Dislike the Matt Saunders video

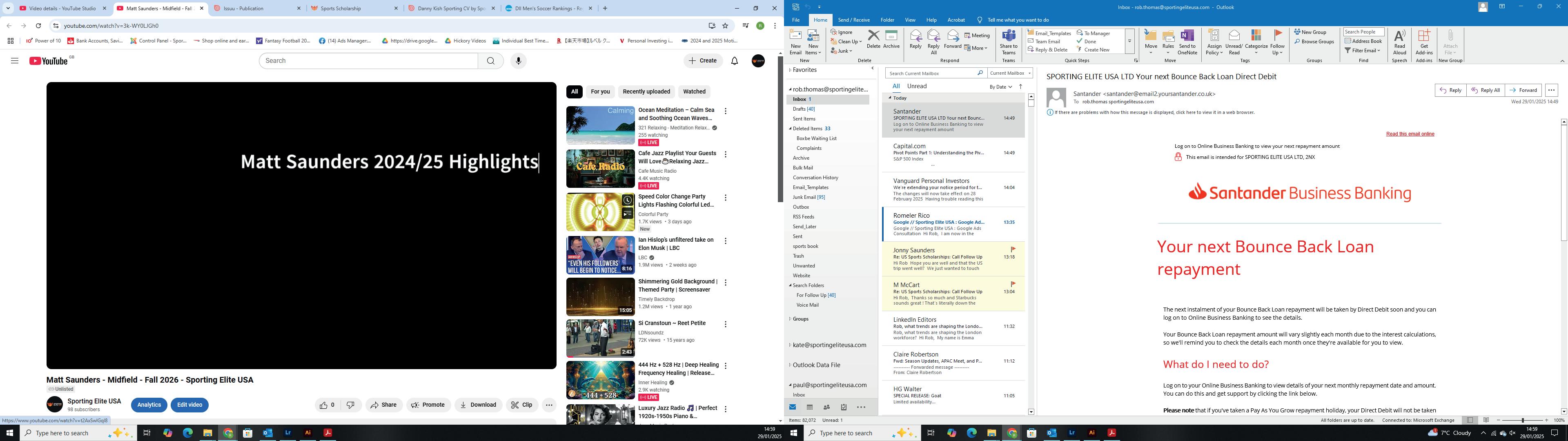pyautogui.click(x=351, y=405)
